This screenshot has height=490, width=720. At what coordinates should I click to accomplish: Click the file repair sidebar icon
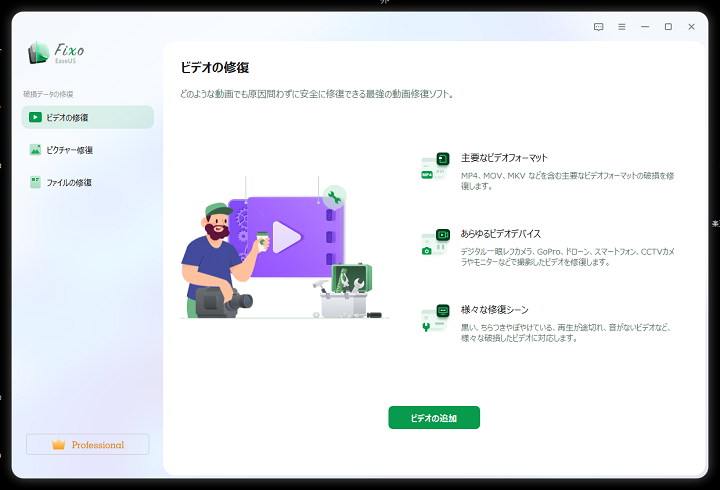click(35, 182)
